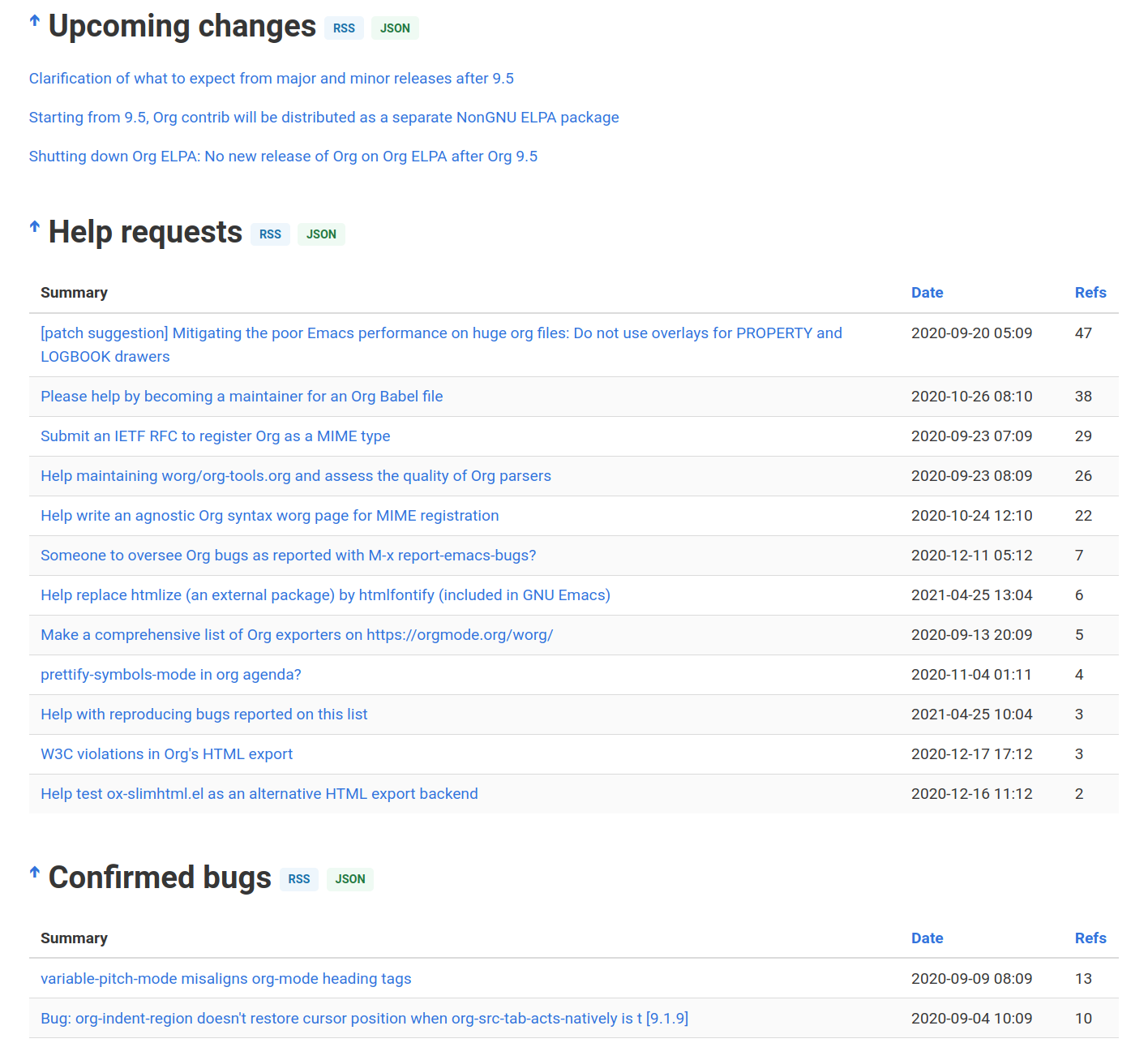Open the RSS feed for Upcoming changes

coord(344,28)
